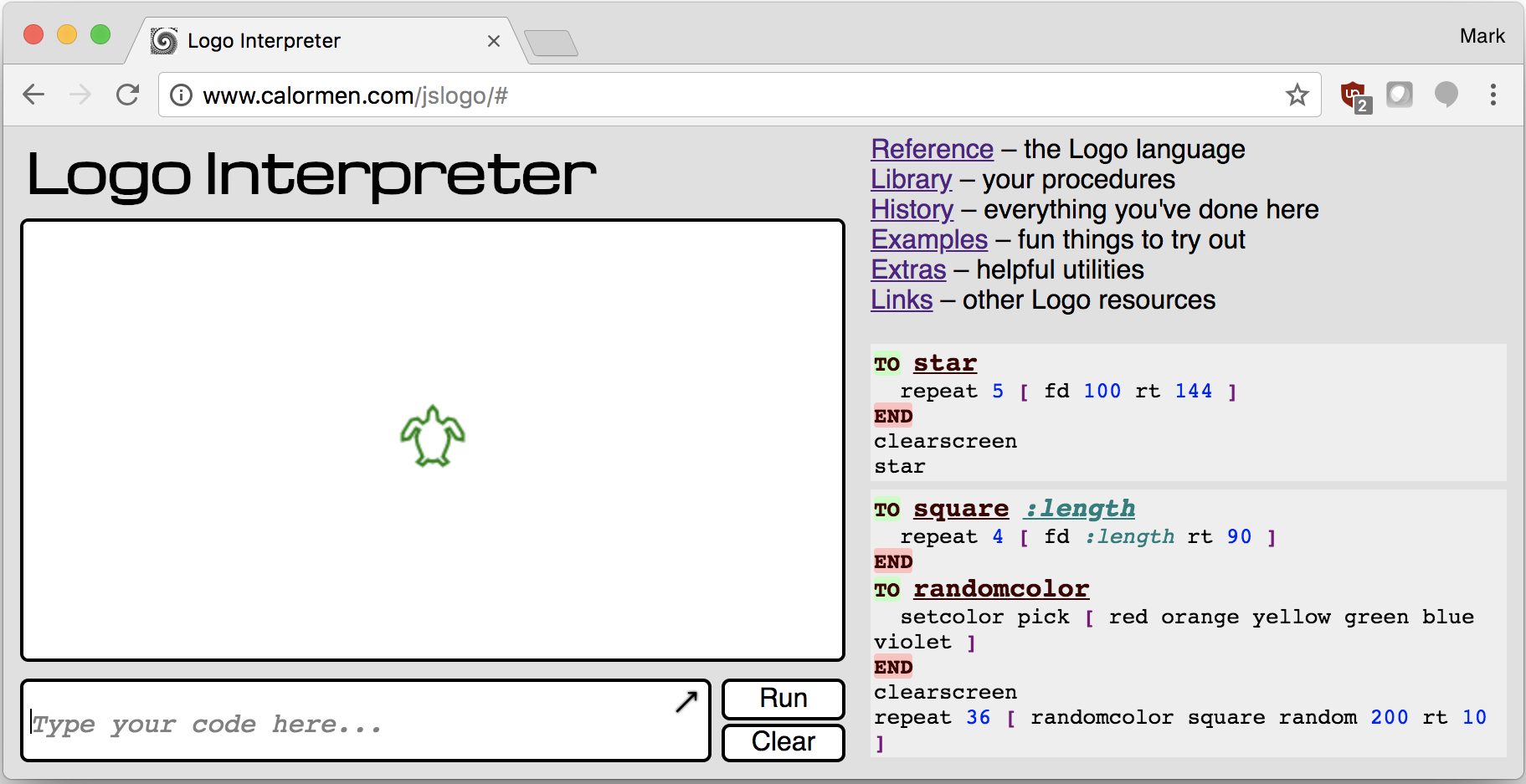Open the Library link
The image size is (1526, 784).
(911, 179)
